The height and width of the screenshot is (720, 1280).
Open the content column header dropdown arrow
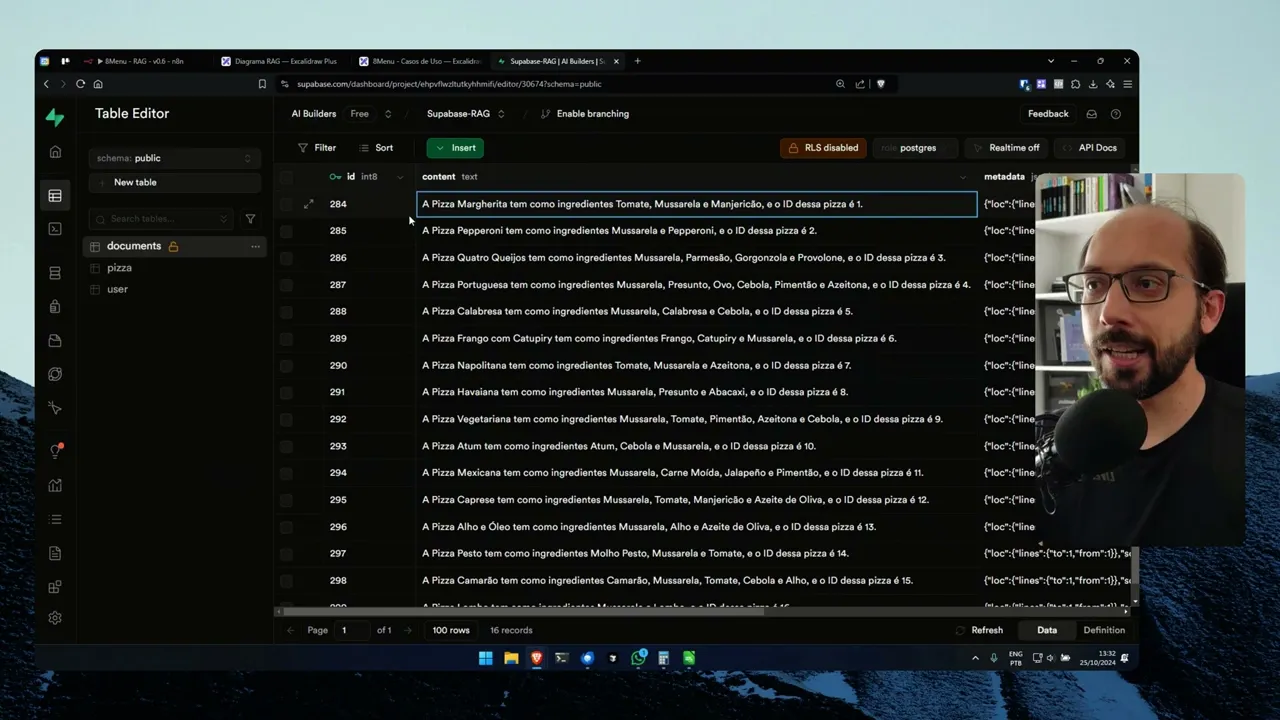pyautogui.click(x=963, y=177)
